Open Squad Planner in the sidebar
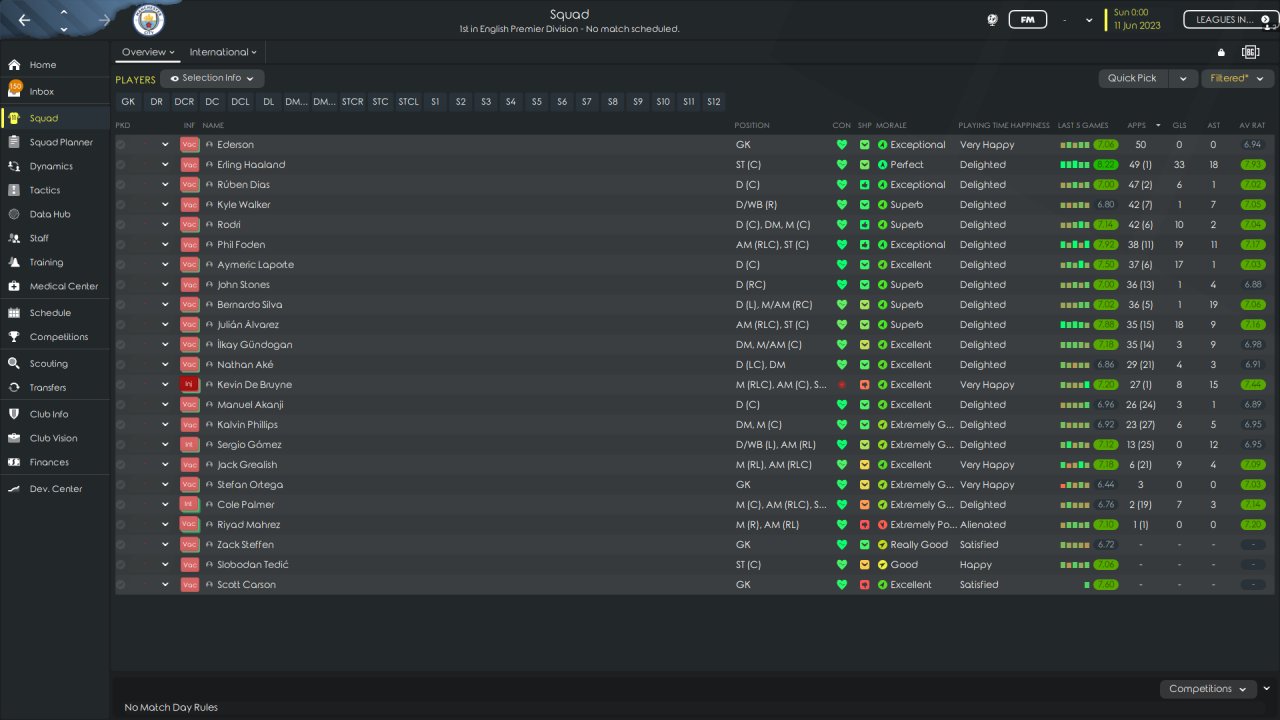Image resolution: width=1280 pixels, height=720 pixels. point(61,142)
